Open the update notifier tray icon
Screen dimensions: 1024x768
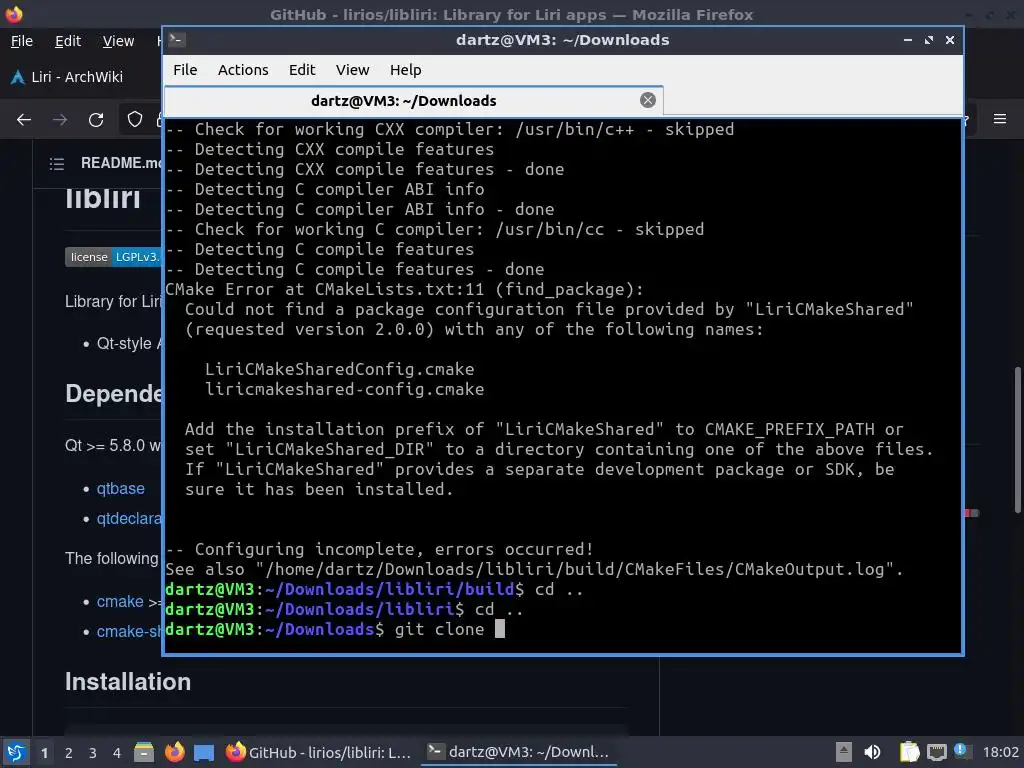click(961, 751)
